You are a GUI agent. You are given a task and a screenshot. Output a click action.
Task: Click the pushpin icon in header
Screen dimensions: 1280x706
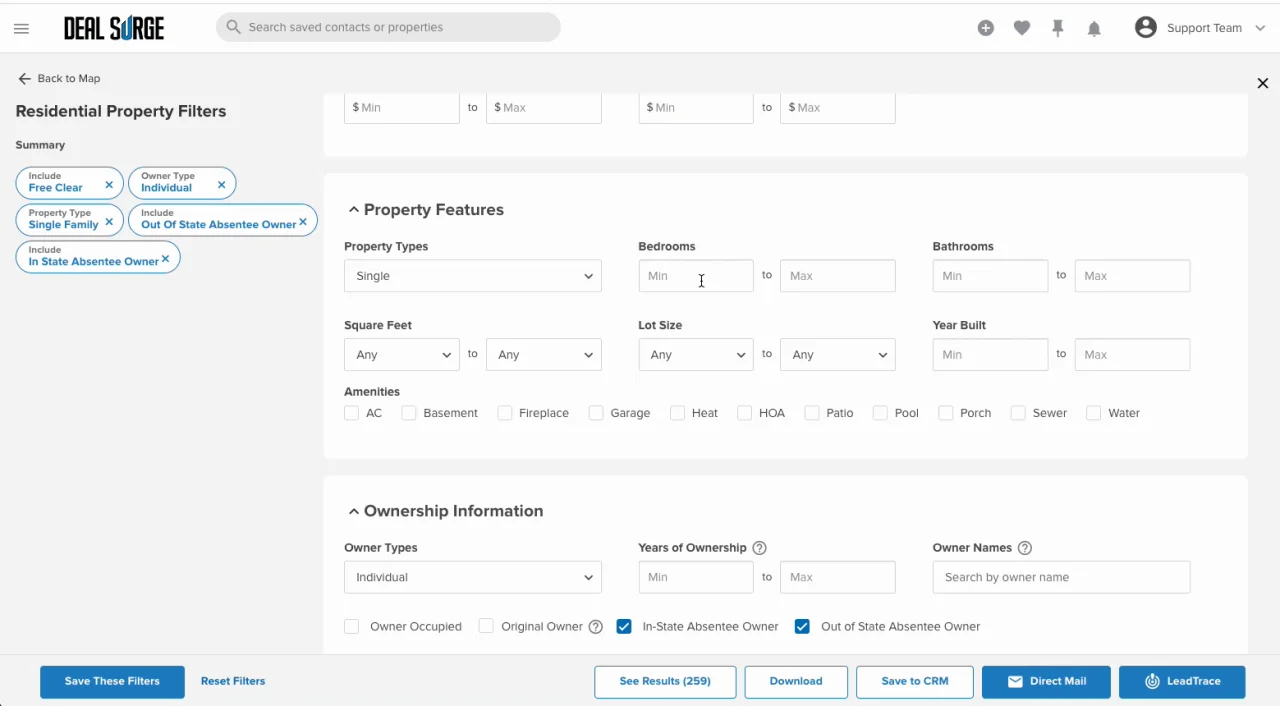pyautogui.click(x=1058, y=28)
